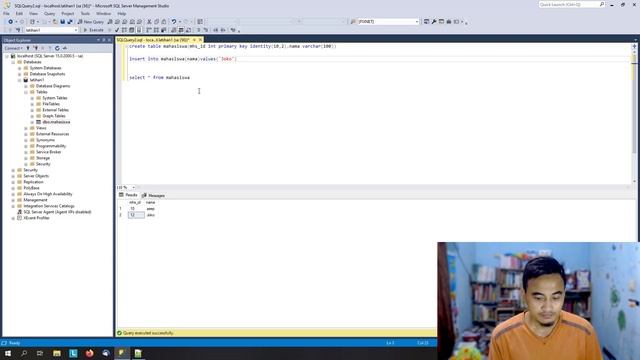
Task: Click the taskbar Search icon
Action: point(24,353)
